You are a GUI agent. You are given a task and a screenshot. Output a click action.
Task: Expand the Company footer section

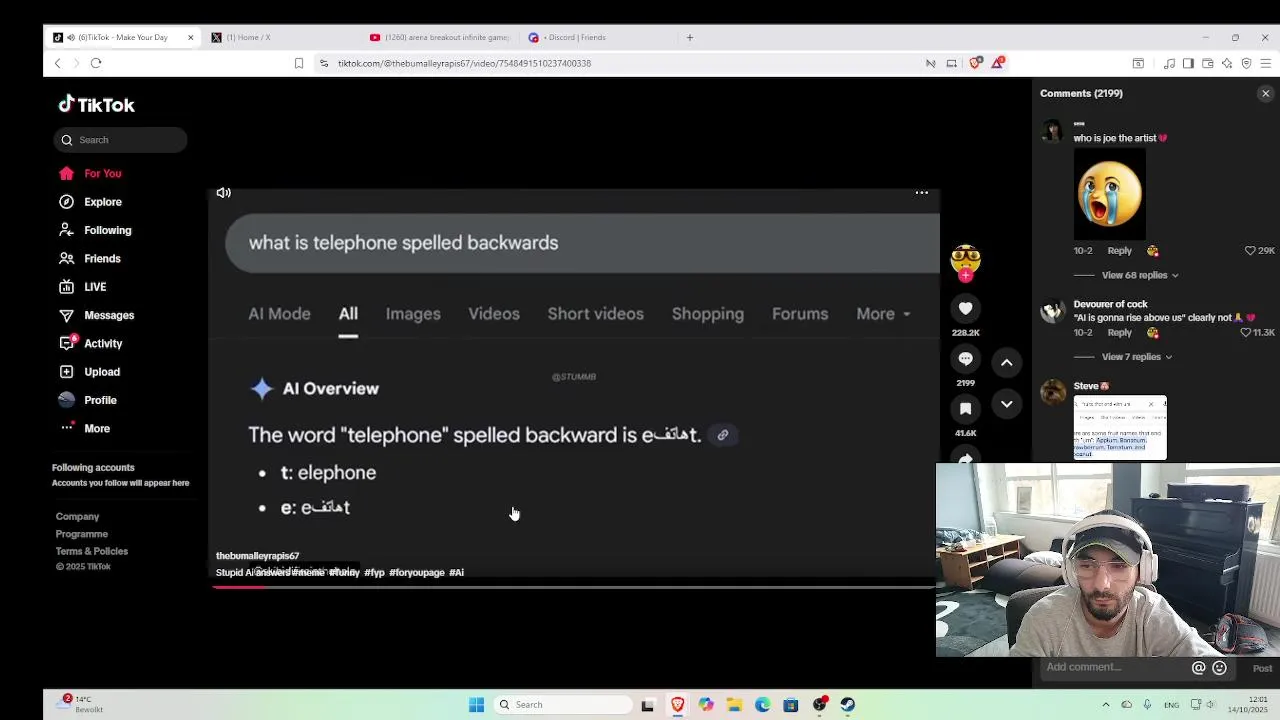tap(77, 517)
